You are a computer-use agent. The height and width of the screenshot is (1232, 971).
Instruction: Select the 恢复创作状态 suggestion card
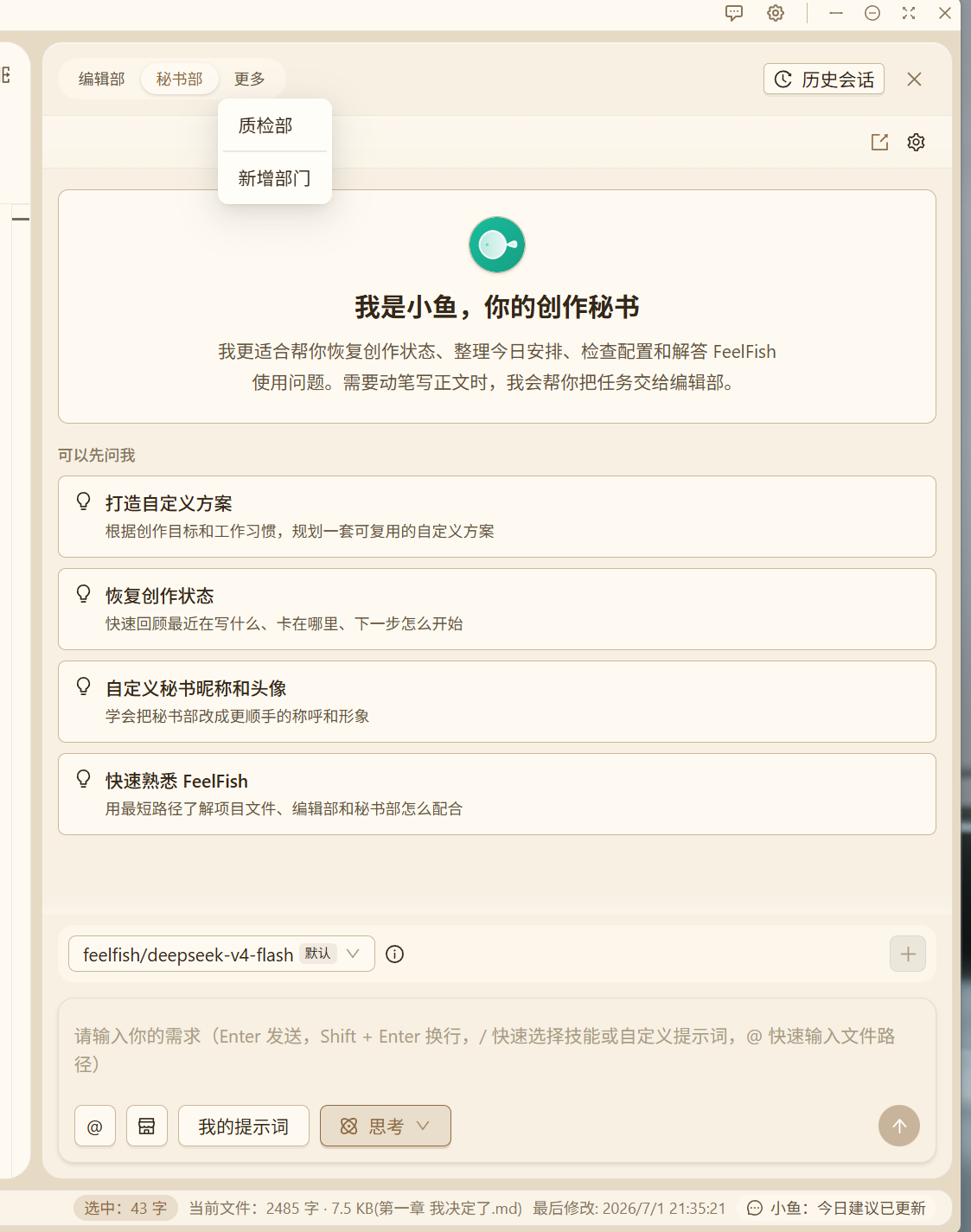coord(497,609)
